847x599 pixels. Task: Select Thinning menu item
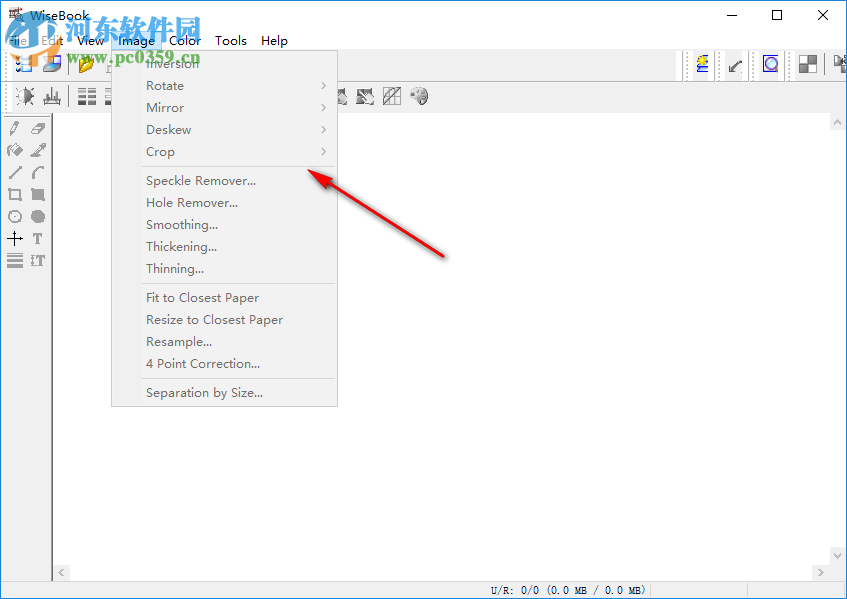click(x=225, y=269)
